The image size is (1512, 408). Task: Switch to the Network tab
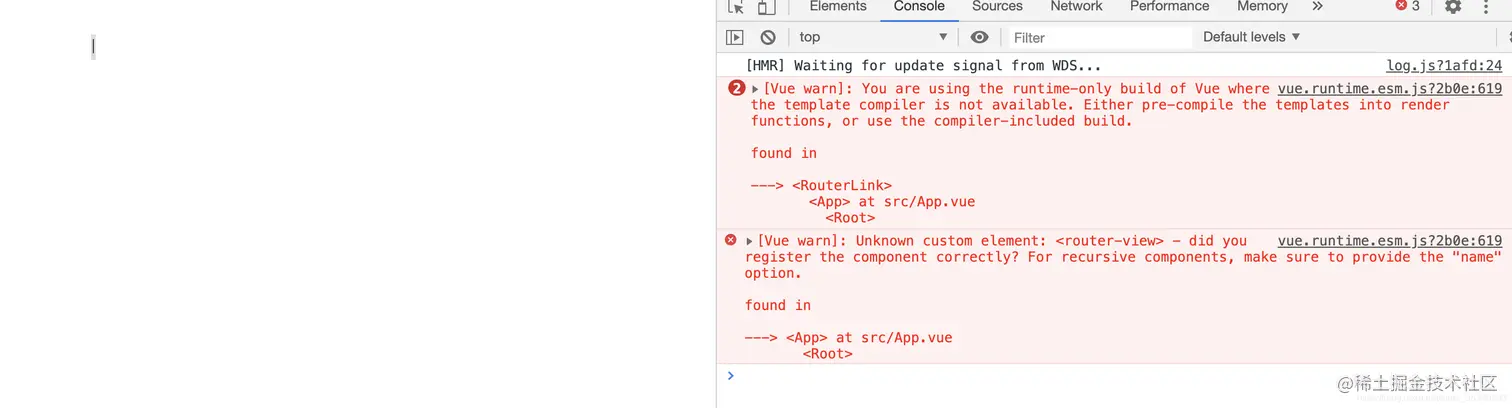(x=1076, y=6)
